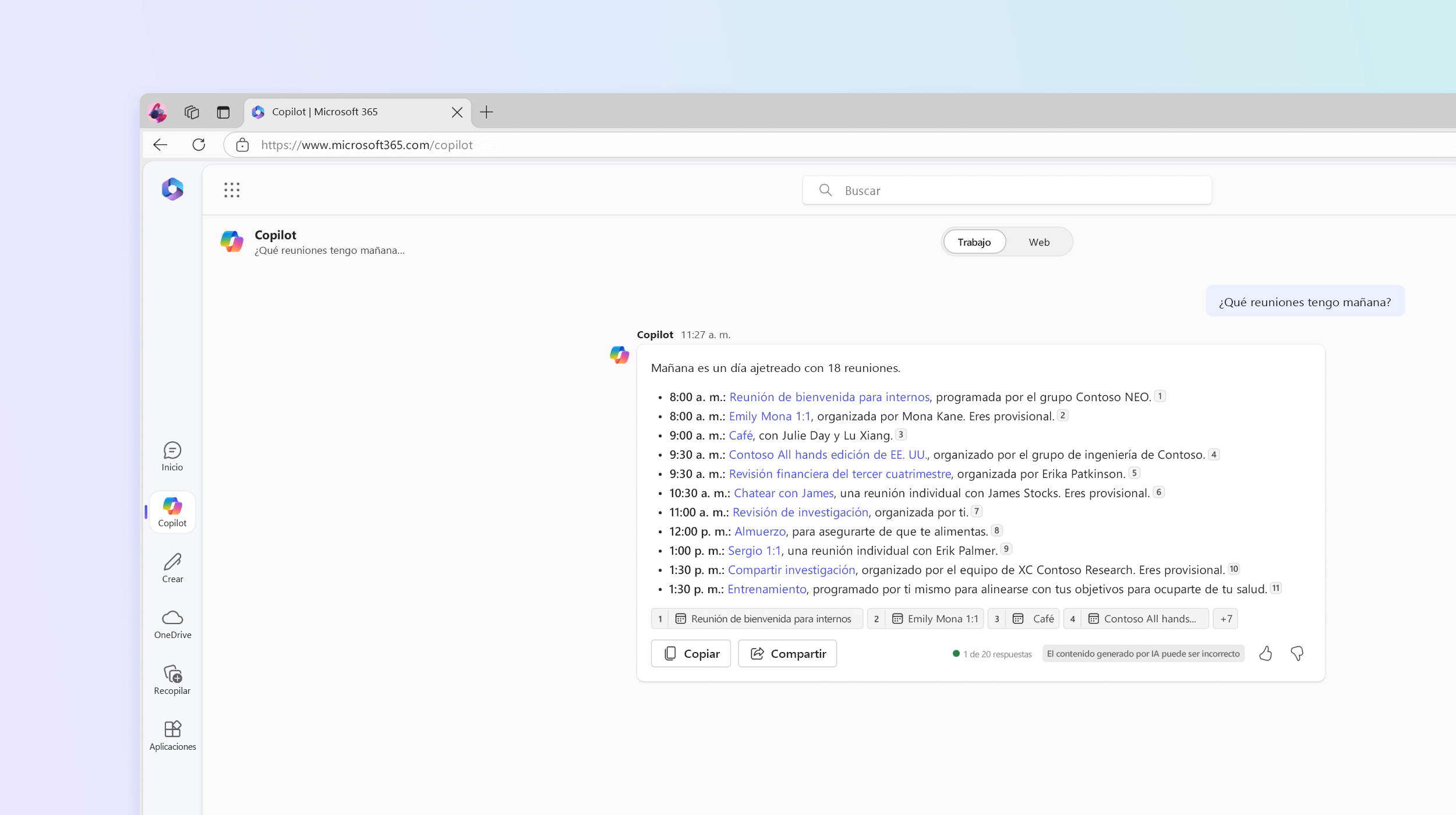Open Revisión financiera del tercer cuatrimestre link
Viewport: 1456px width, 815px height.
840,474
